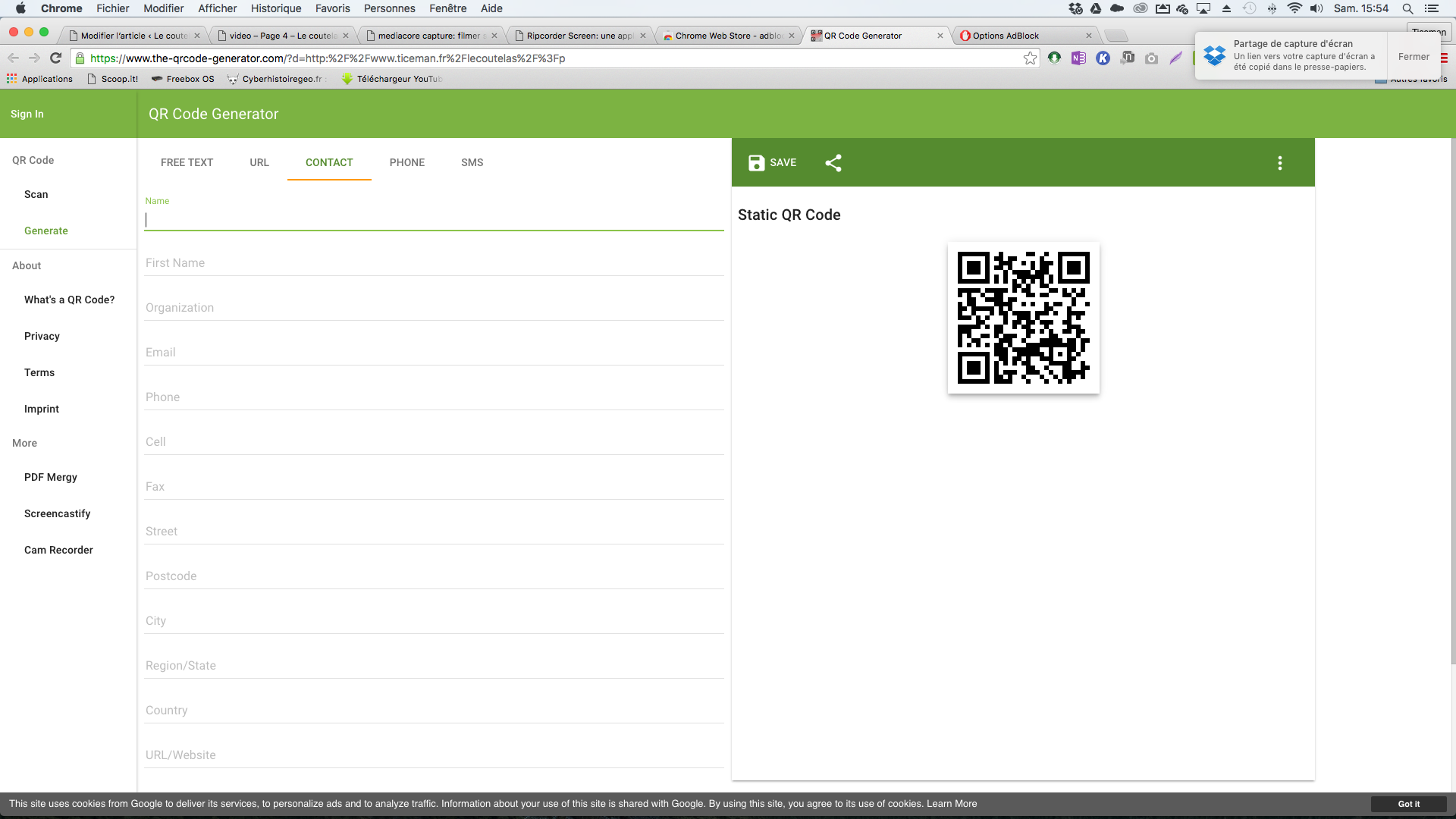Viewport: 1456px width, 819px height.
Task: Open the Fichier menu
Action: (113, 8)
